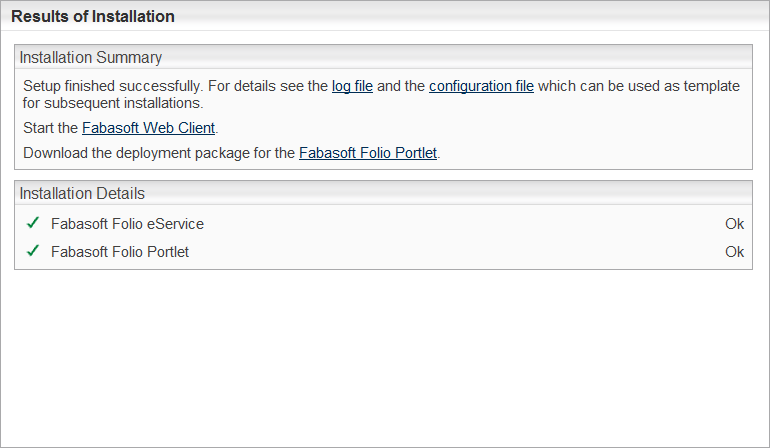The image size is (770, 448).
Task: Select the Installation Details panel header
Action: pos(82,193)
